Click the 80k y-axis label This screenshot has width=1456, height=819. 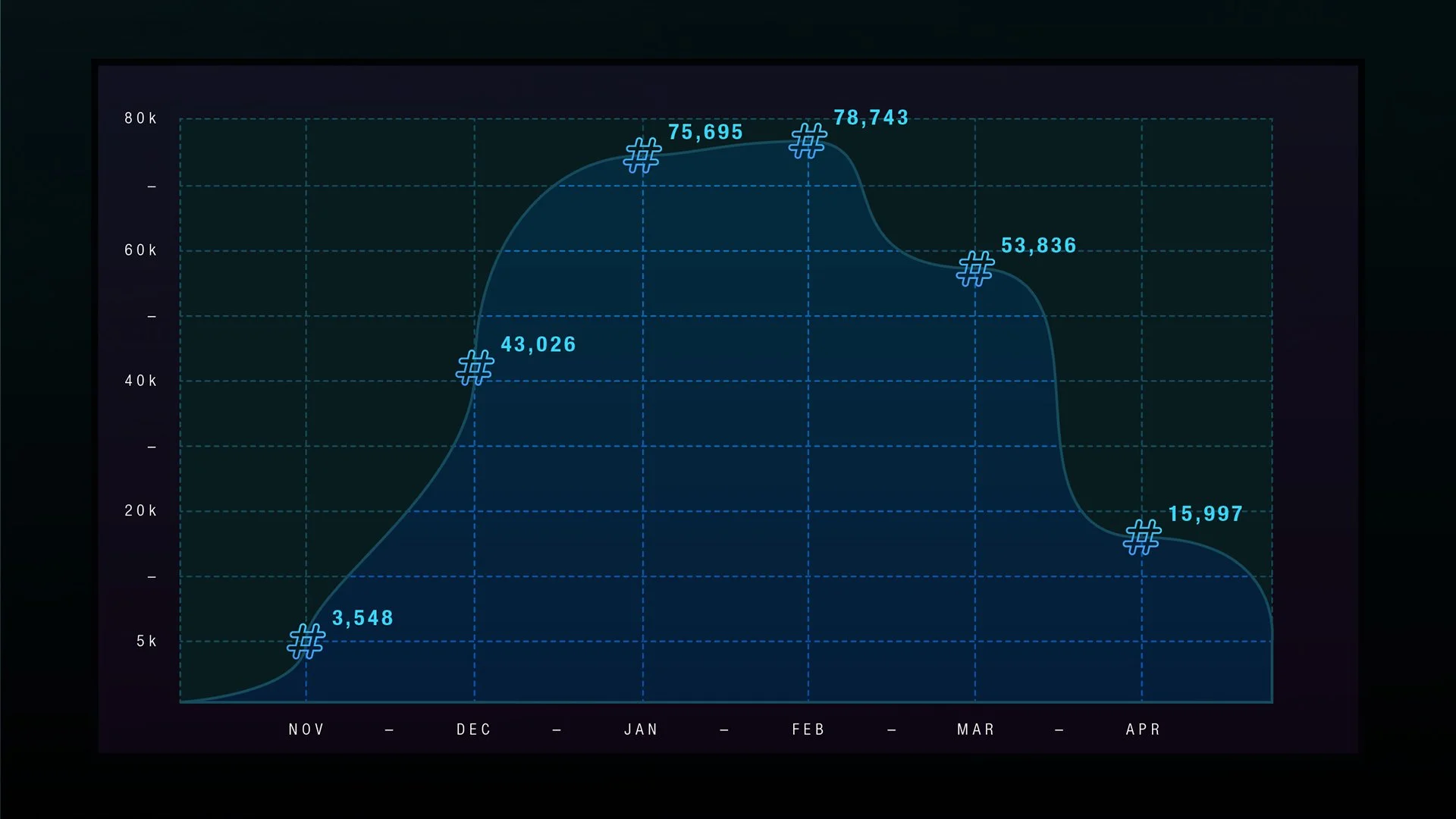coord(141,118)
